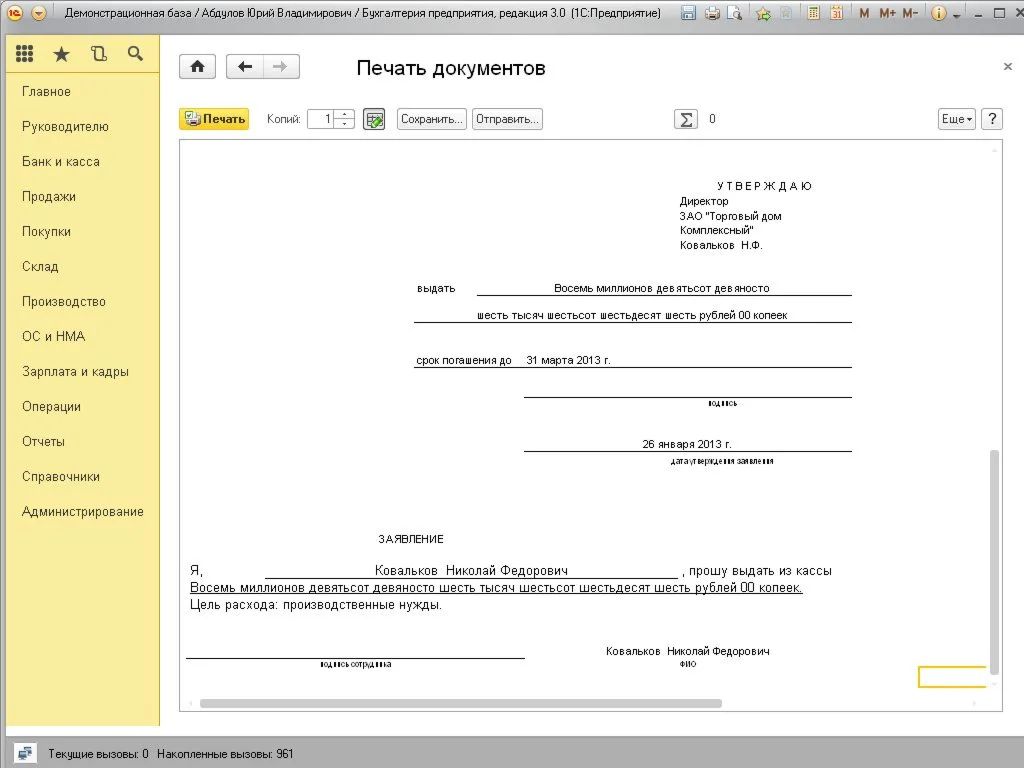Viewport: 1024px width, 768px height.
Task: Click the document's horizontal scrollbar
Action: pyautogui.click(x=460, y=703)
